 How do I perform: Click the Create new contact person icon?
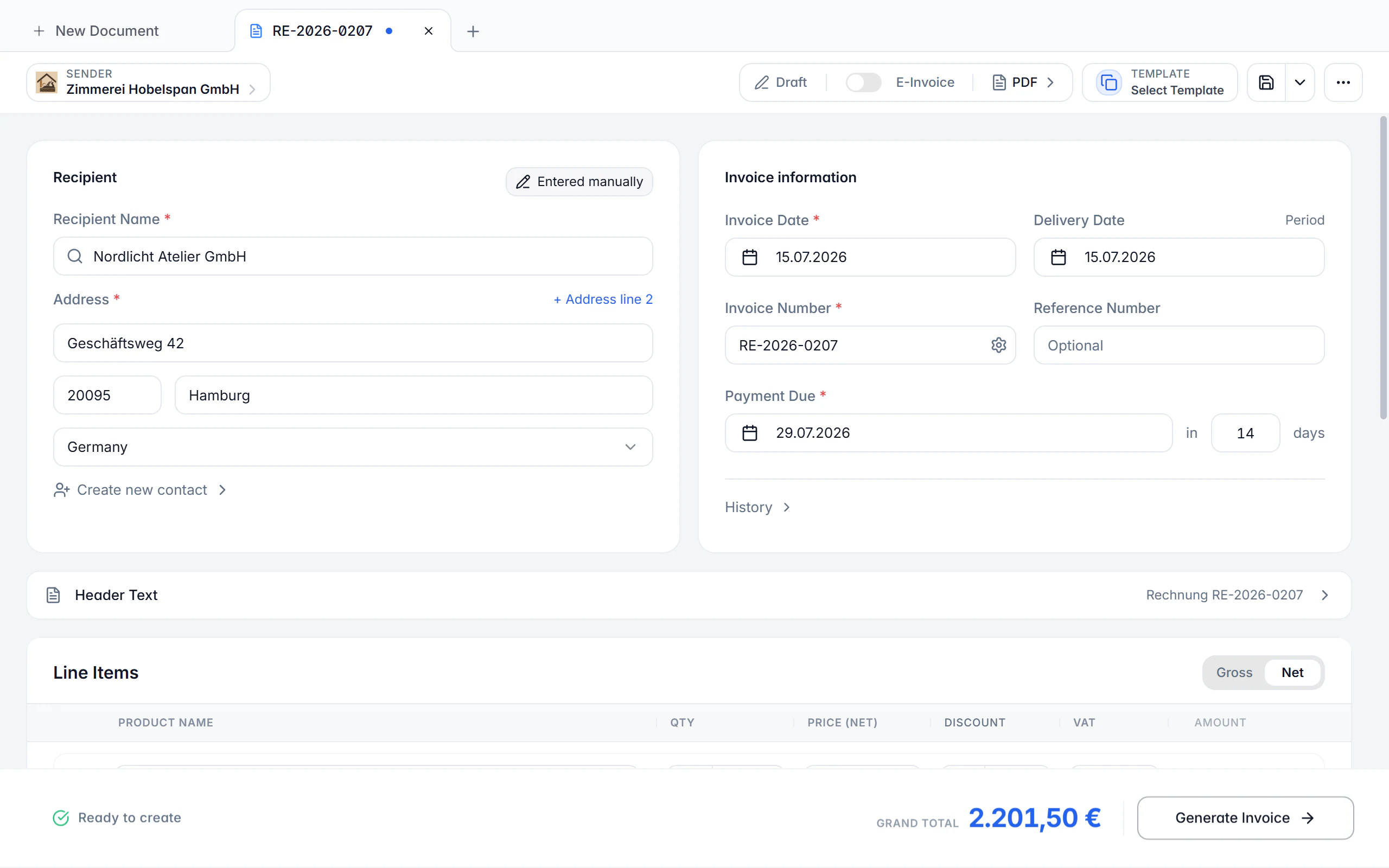(61, 490)
